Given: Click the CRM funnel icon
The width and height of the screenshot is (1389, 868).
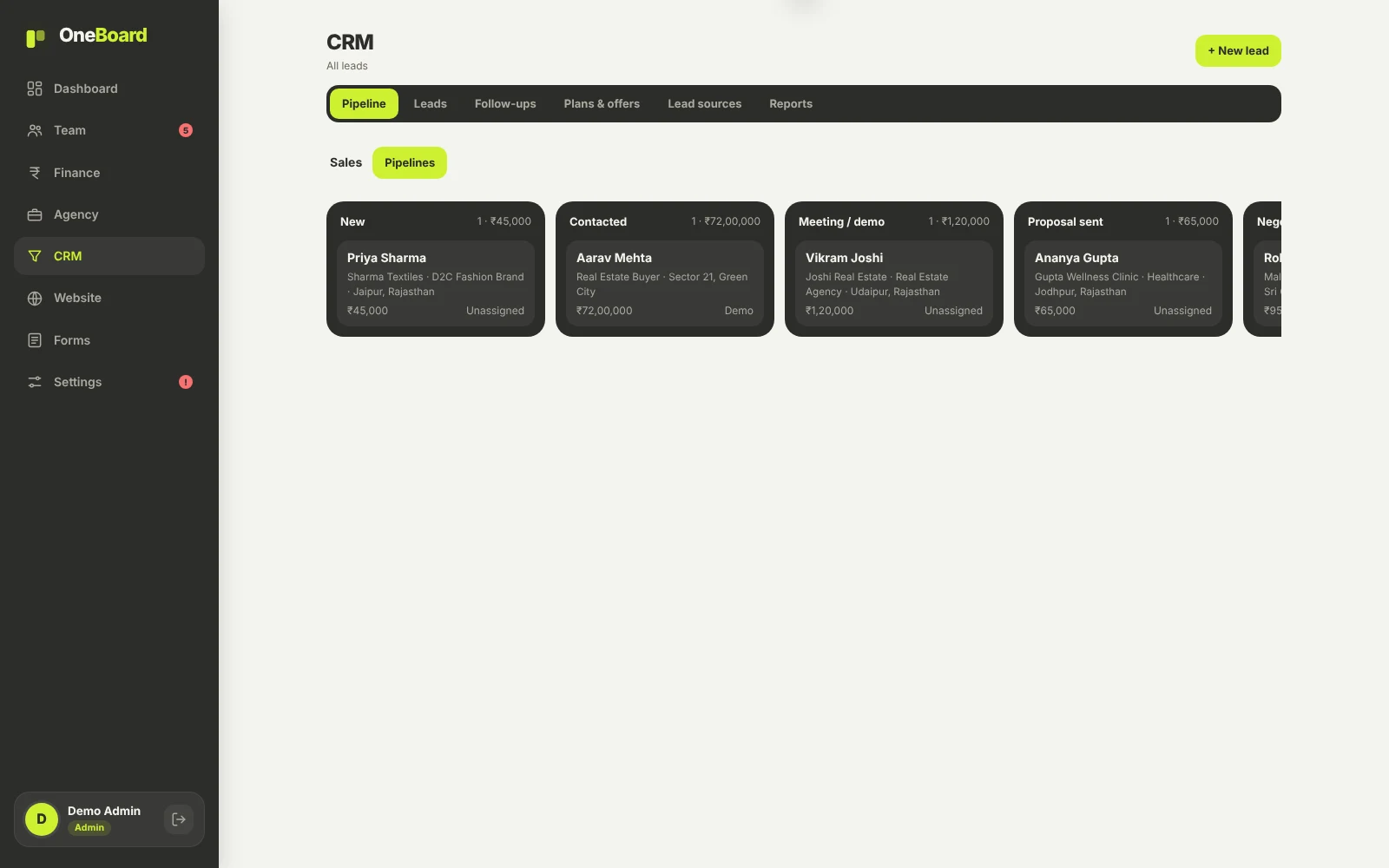Looking at the screenshot, I should click(35, 256).
